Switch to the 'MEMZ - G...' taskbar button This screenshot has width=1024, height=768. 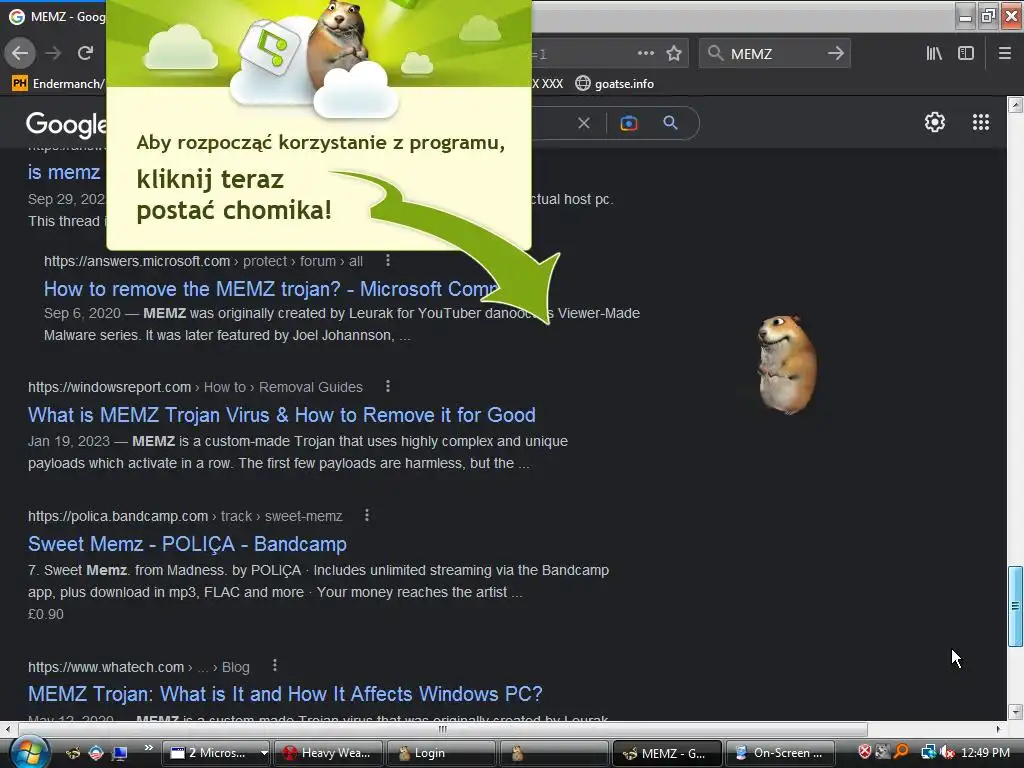667,753
